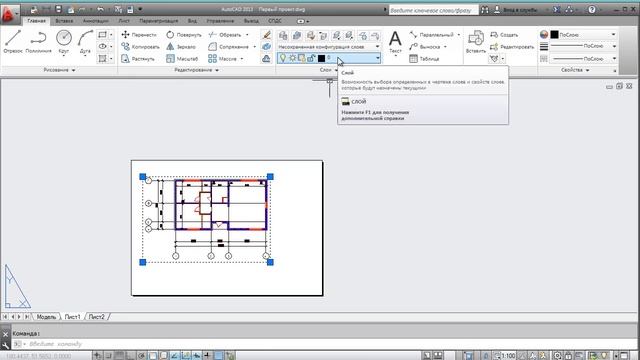640x360 pixels.
Task: Click the undo arrow in quick access toolbar
Action: click(x=100, y=9)
